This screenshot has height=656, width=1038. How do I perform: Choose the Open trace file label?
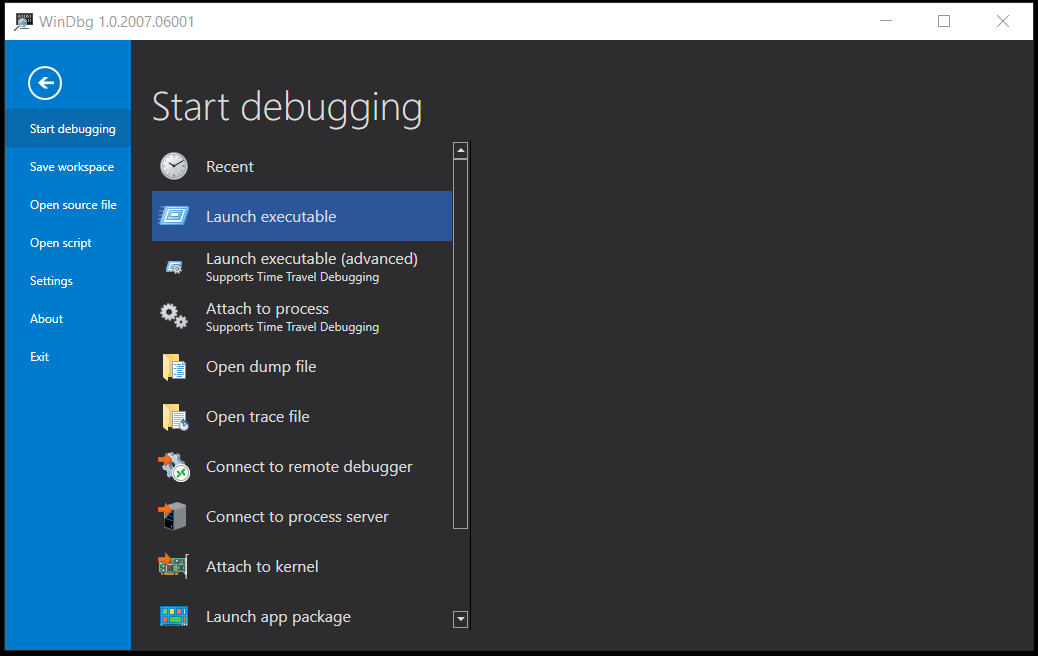pos(258,416)
